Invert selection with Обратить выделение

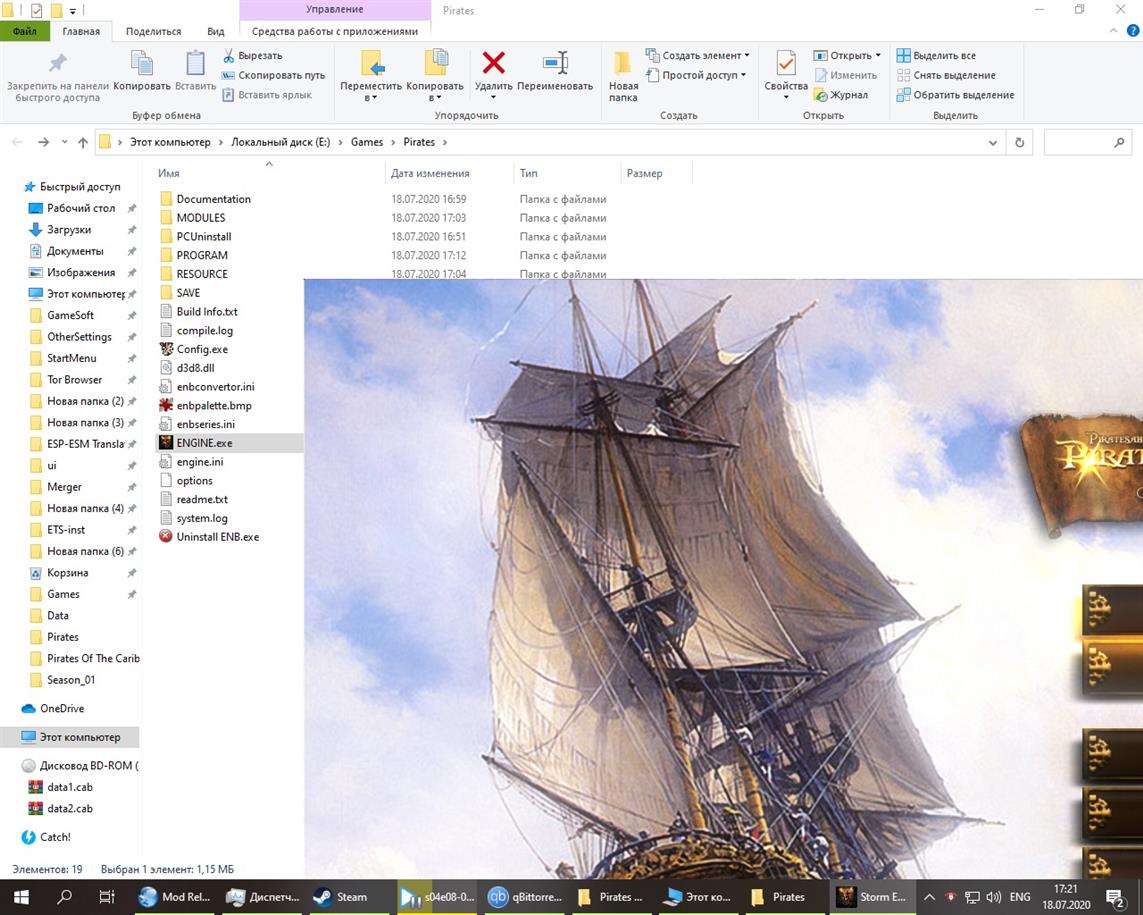click(955, 95)
